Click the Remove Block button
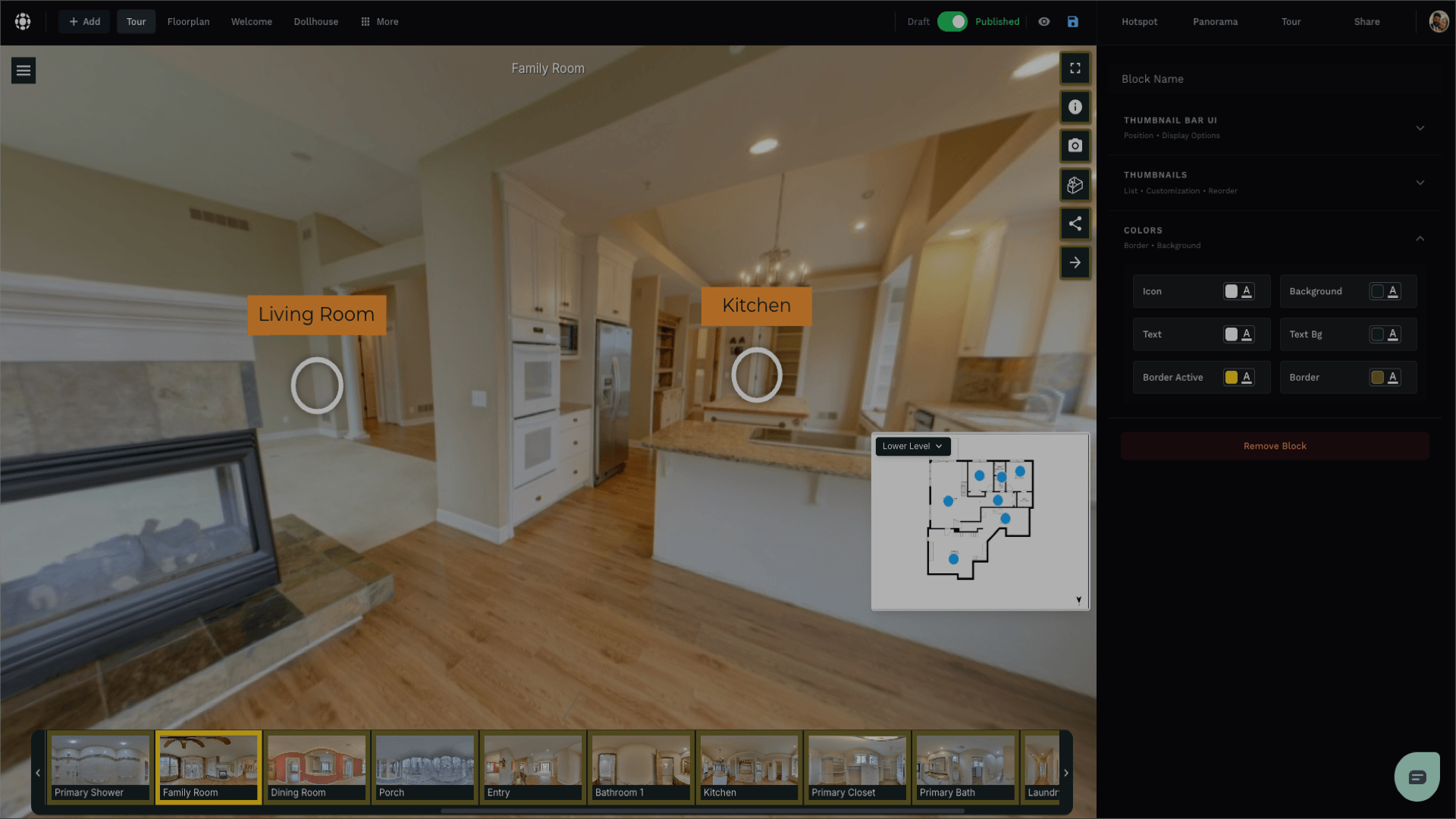Image resolution: width=1456 pixels, height=819 pixels. [x=1275, y=446]
